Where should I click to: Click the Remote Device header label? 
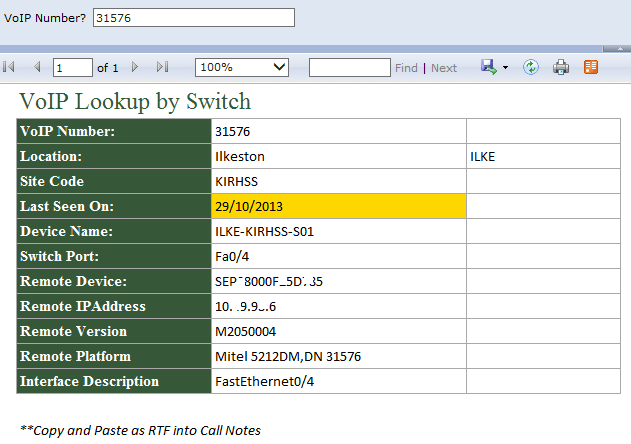tap(73, 281)
